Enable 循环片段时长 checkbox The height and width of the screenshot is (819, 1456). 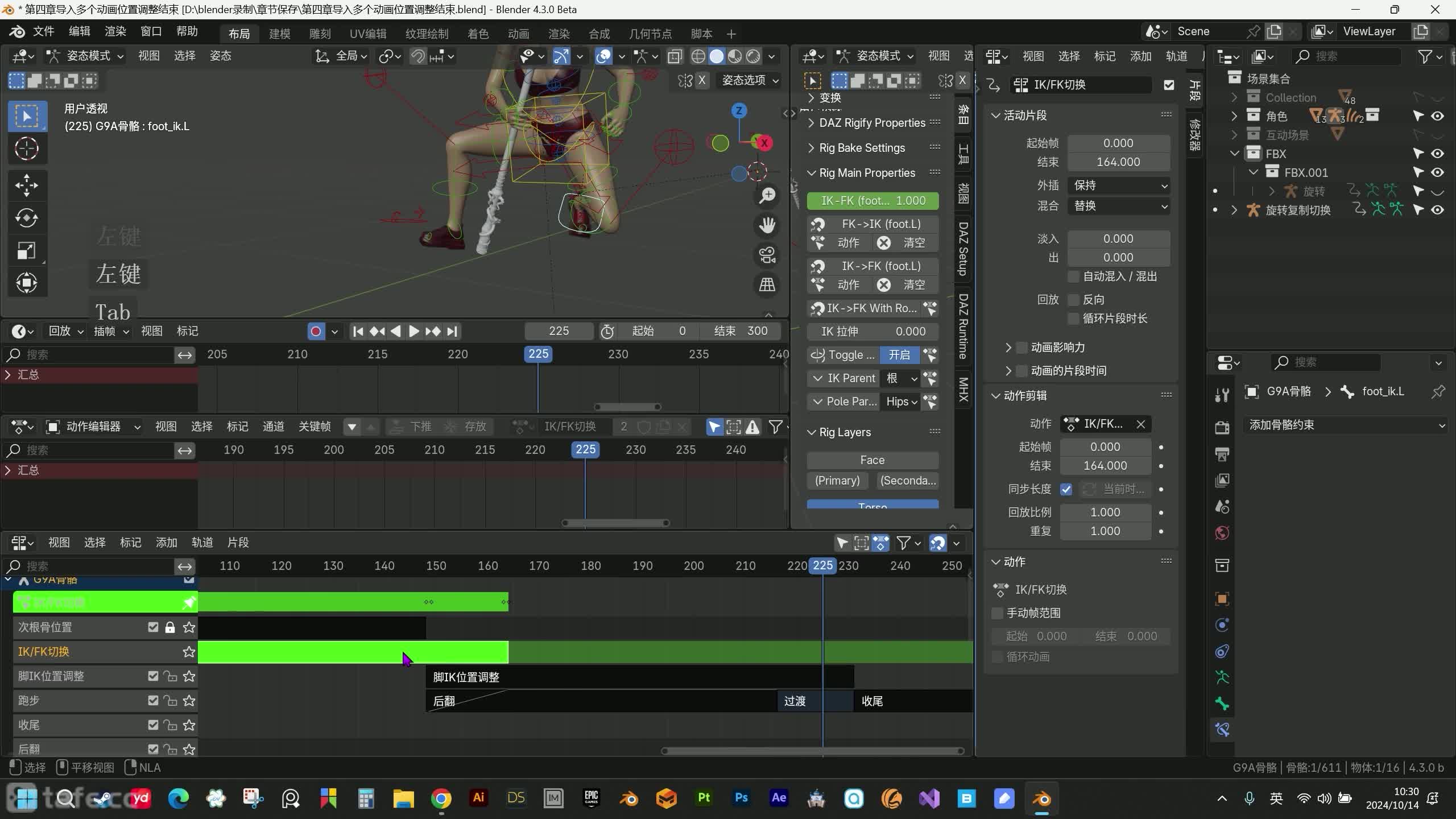(1073, 318)
